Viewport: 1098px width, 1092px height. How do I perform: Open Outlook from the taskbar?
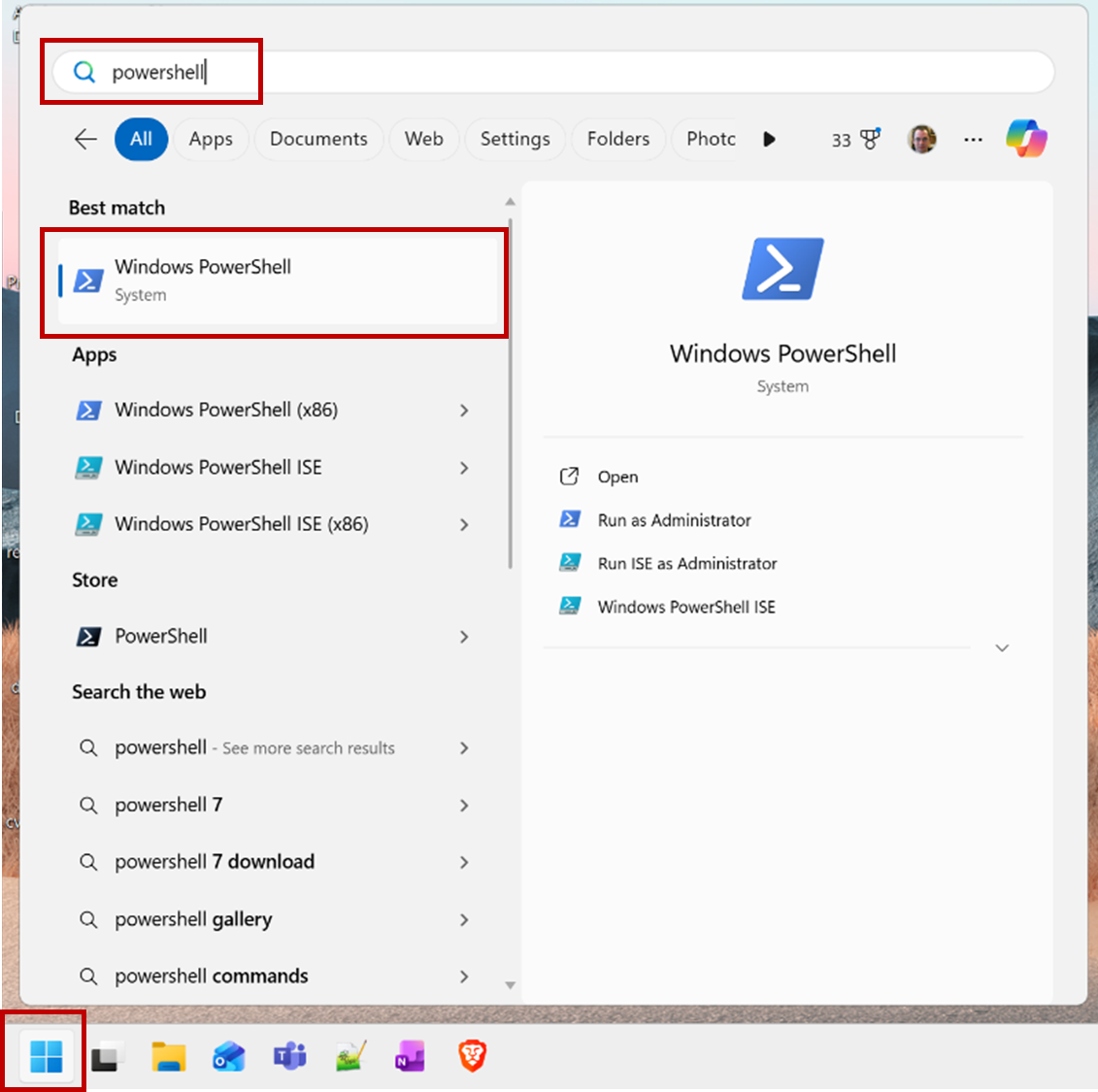(229, 1056)
